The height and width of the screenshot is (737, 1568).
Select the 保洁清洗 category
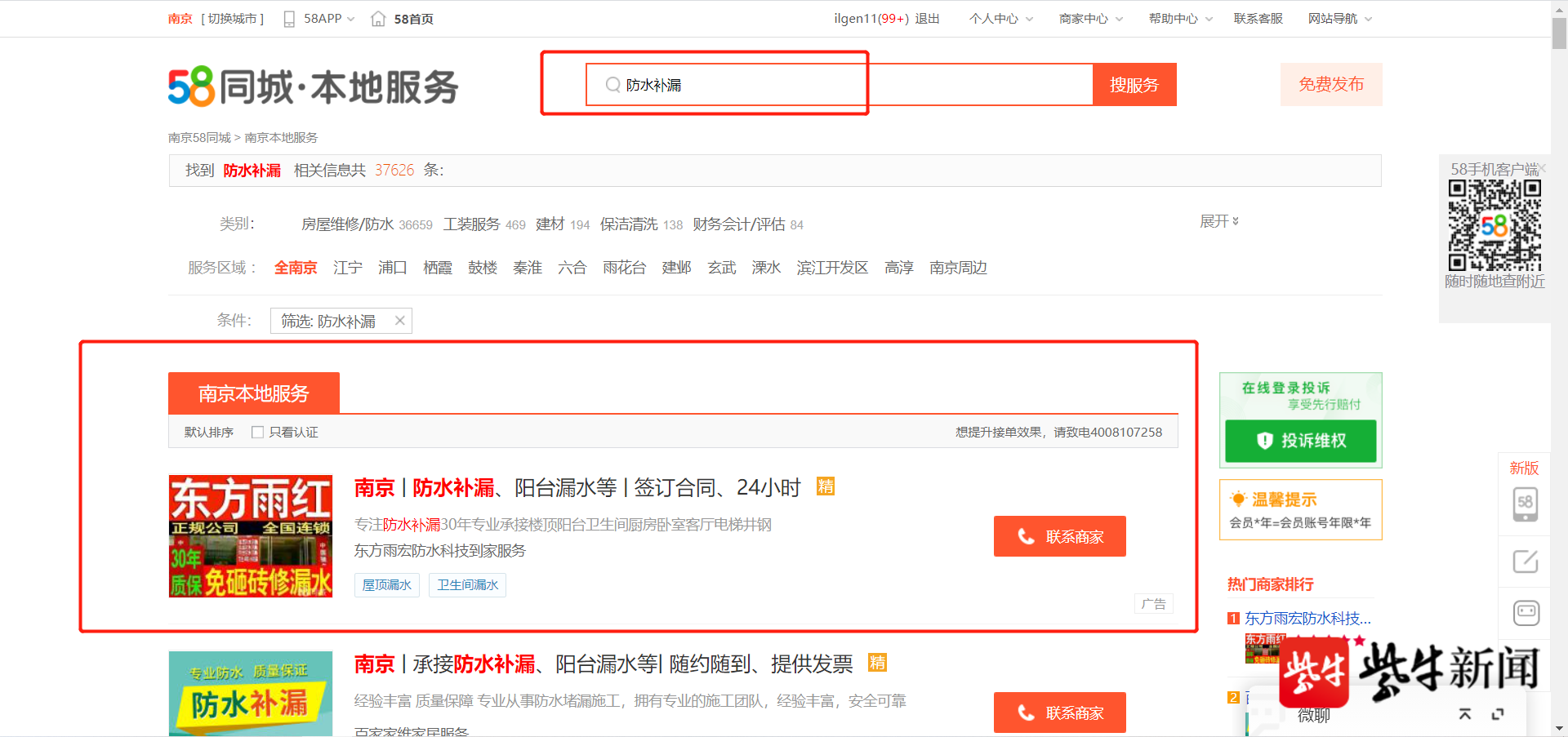(x=629, y=224)
